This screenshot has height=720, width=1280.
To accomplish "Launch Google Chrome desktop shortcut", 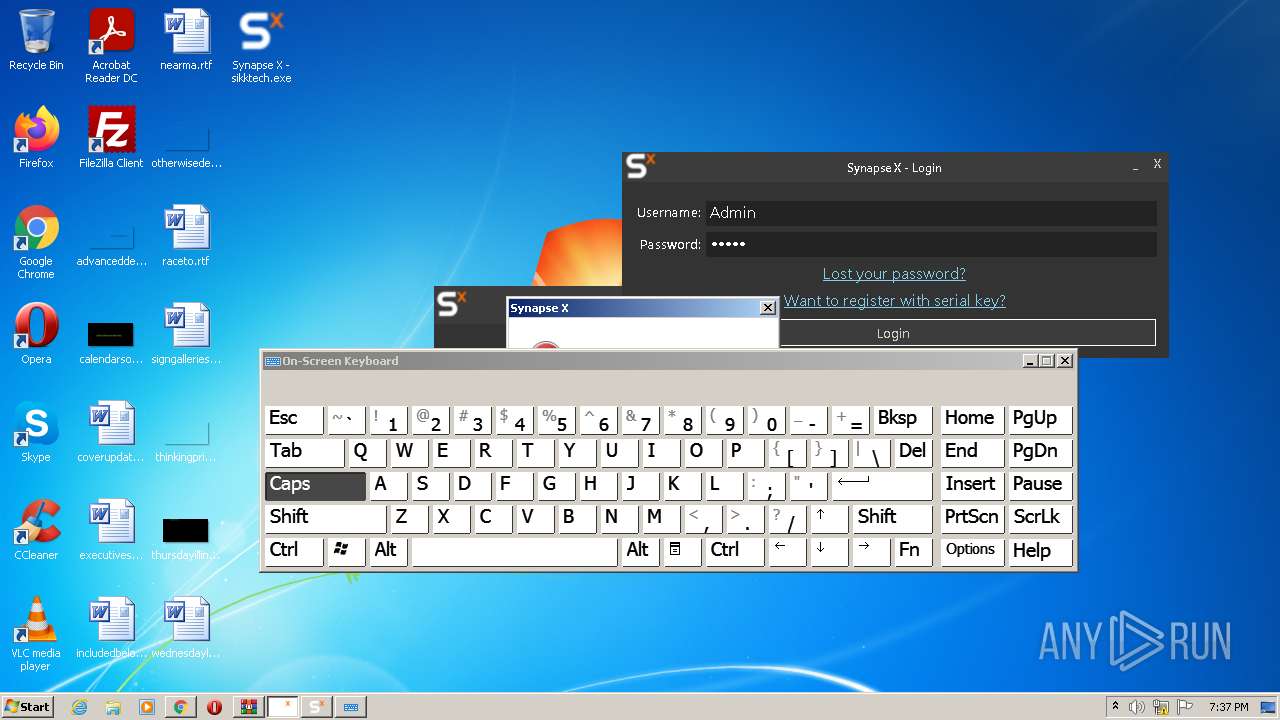I will click(x=36, y=241).
